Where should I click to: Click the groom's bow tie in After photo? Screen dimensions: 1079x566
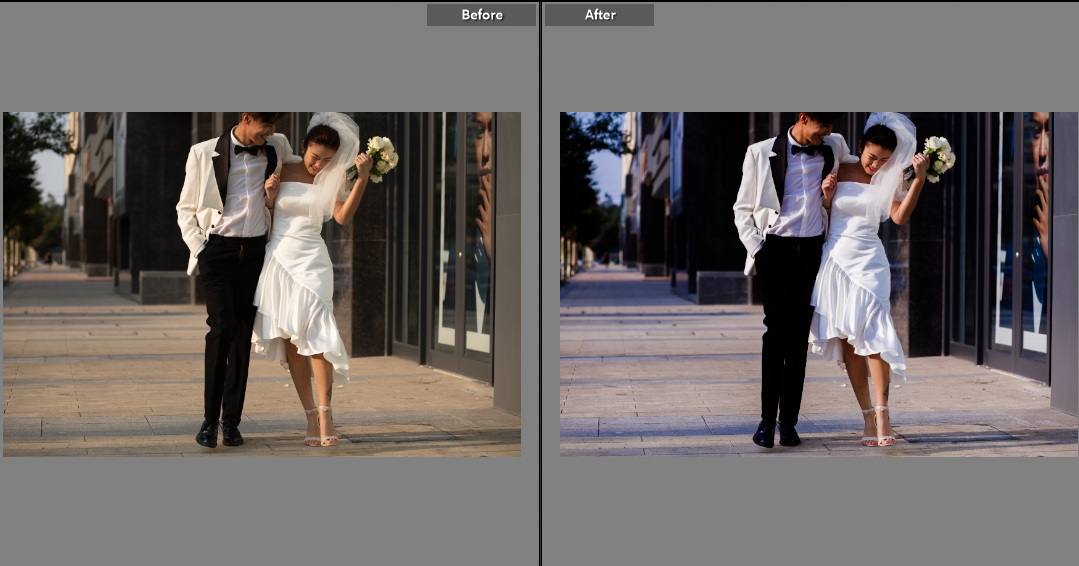pyautogui.click(x=804, y=150)
